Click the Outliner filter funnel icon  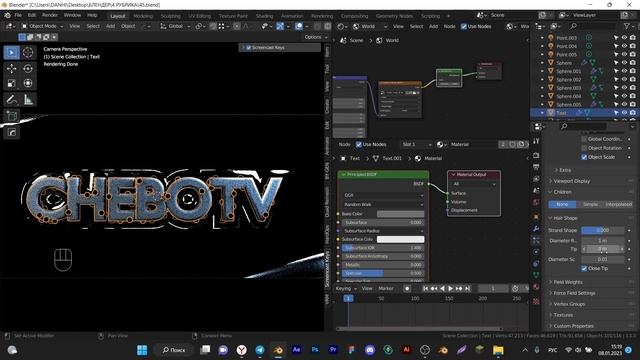(627, 26)
